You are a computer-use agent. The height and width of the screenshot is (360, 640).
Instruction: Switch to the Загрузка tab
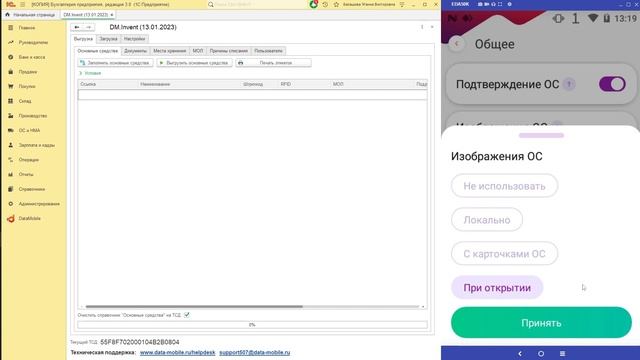click(x=108, y=39)
